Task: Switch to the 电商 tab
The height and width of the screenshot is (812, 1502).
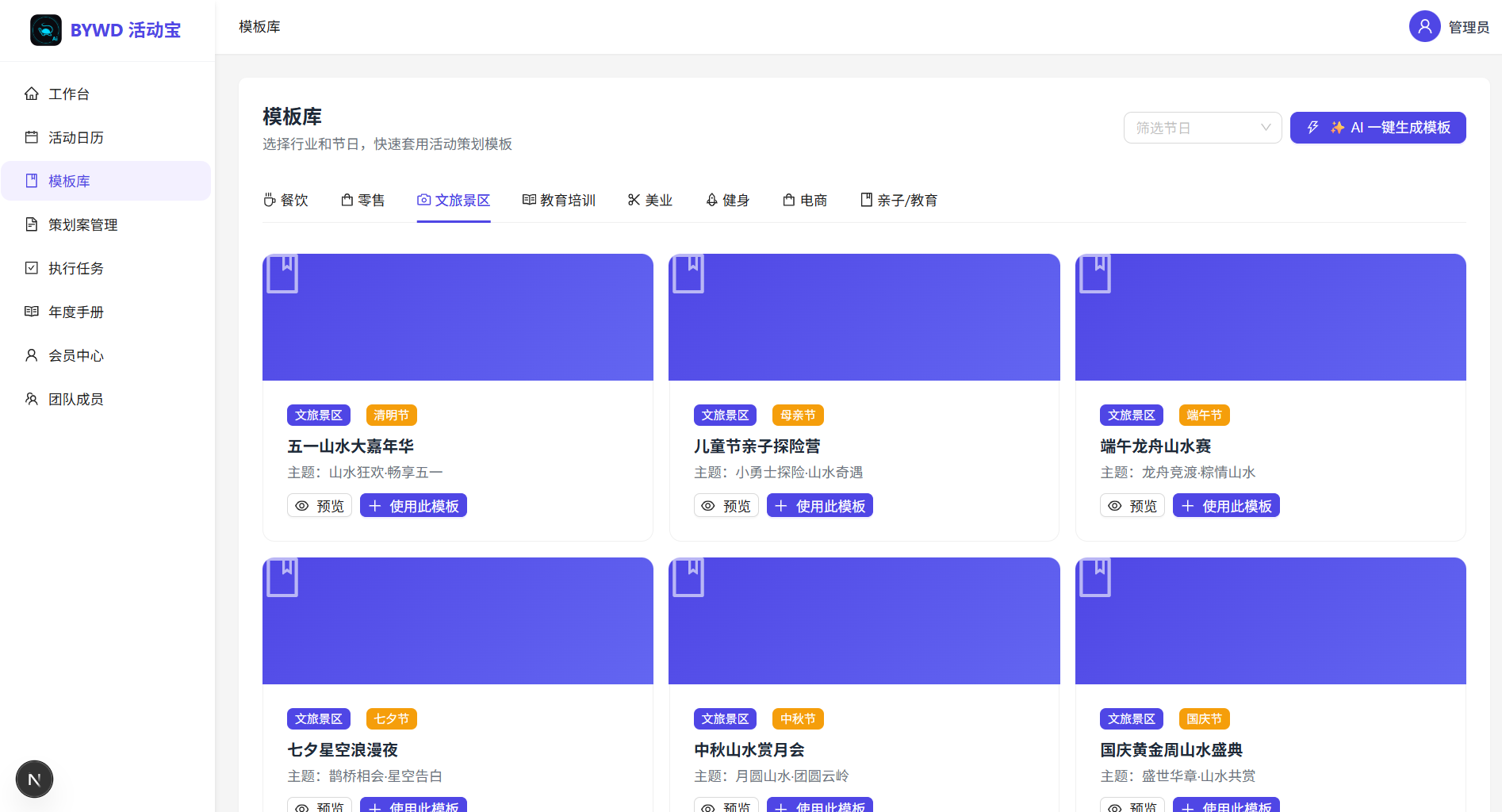Action: 805,200
